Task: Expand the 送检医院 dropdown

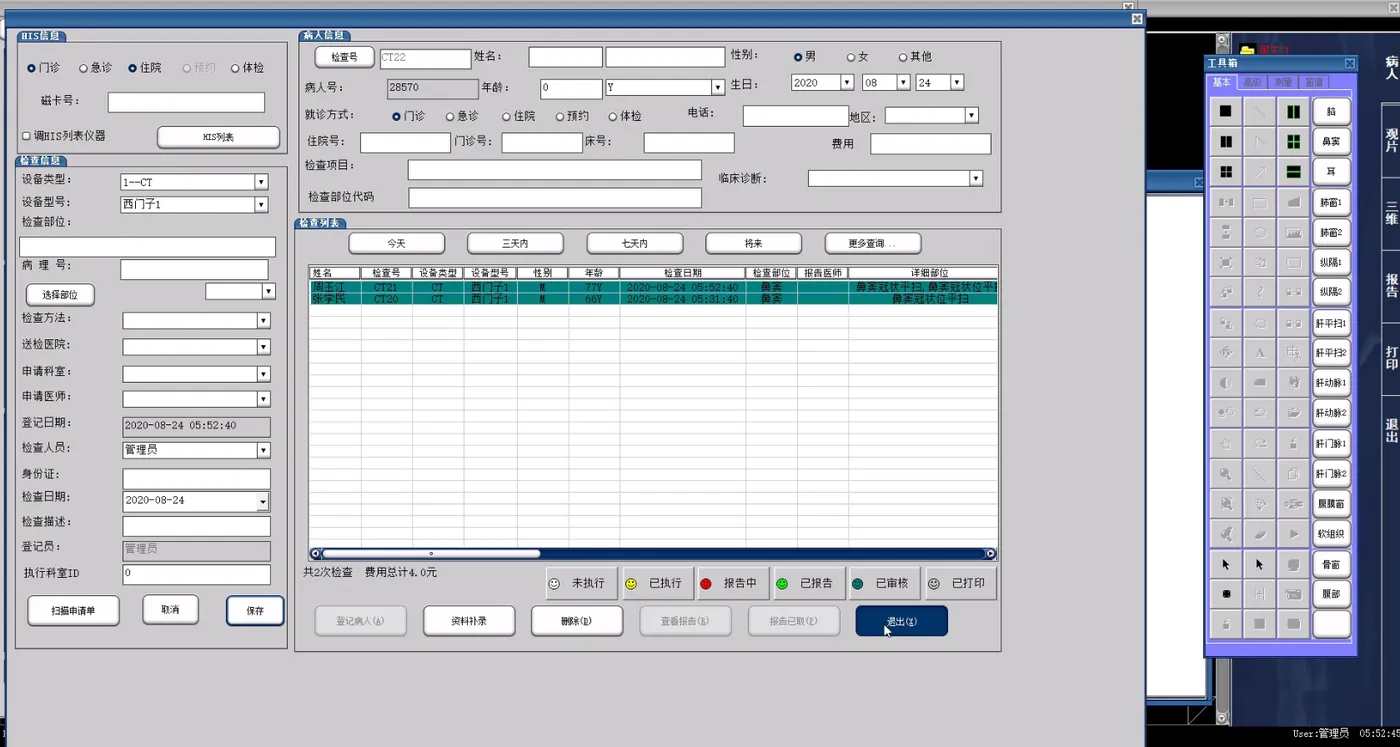Action: [263, 347]
